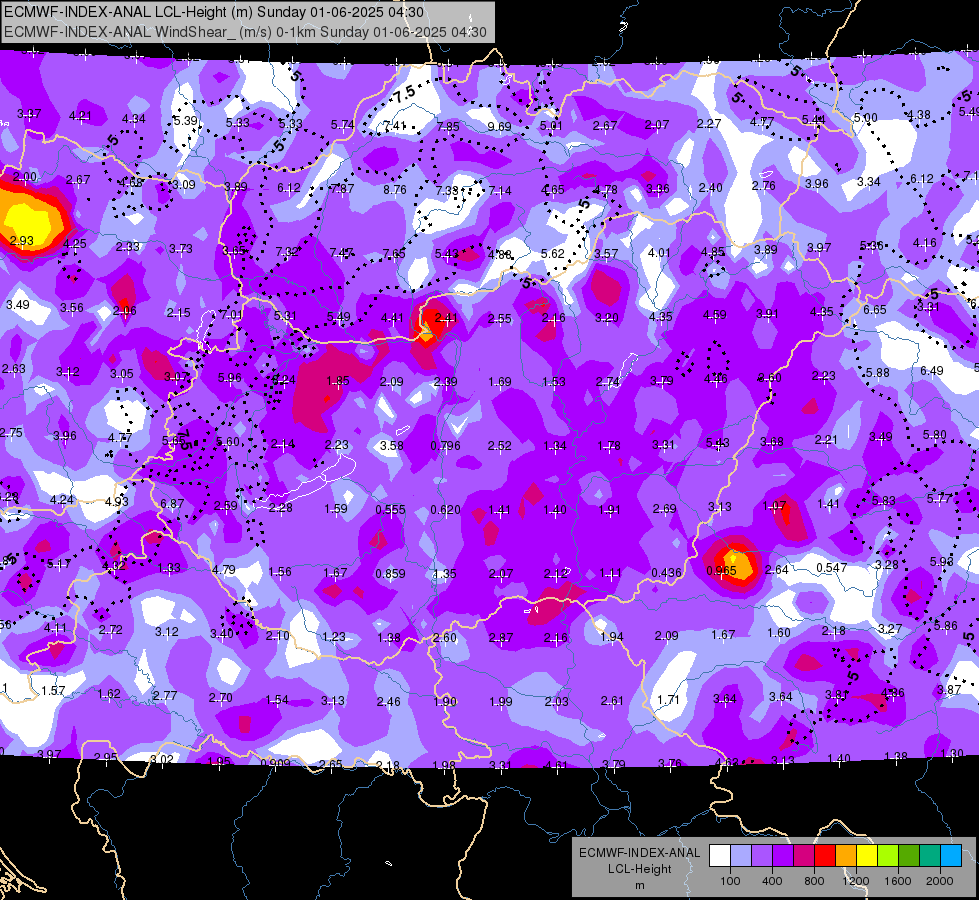Click the grid value '2.46'
The height and width of the screenshot is (900, 979).
click(x=388, y=701)
